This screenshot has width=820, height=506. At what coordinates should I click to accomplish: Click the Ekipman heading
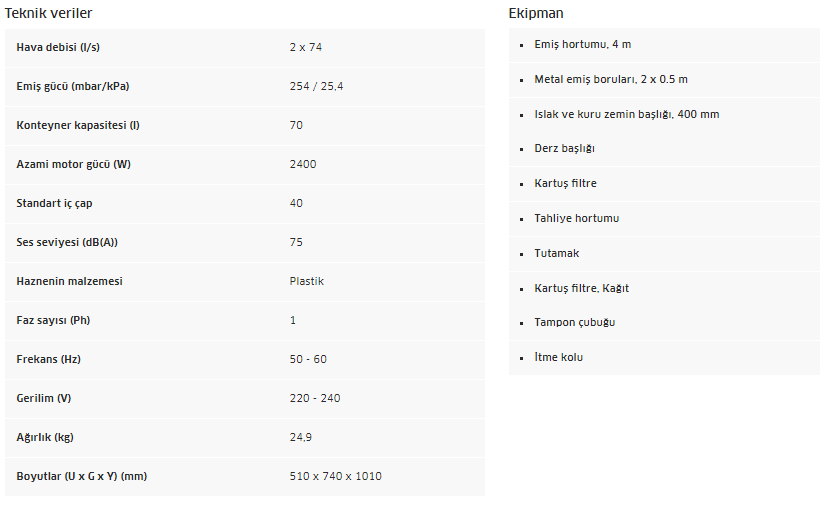pyautogui.click(x=536, y=13)
